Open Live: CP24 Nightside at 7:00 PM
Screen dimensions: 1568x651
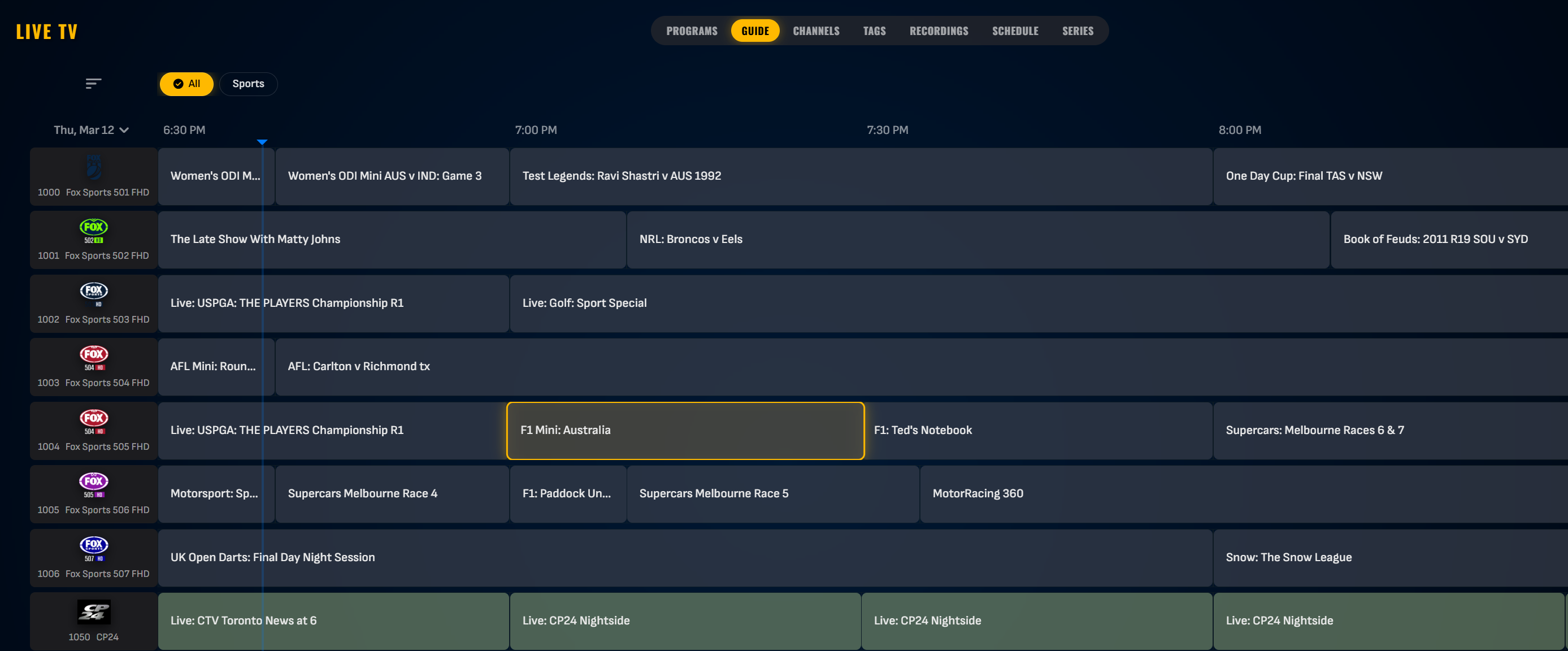pyautogui.click(x=685, y=620)
